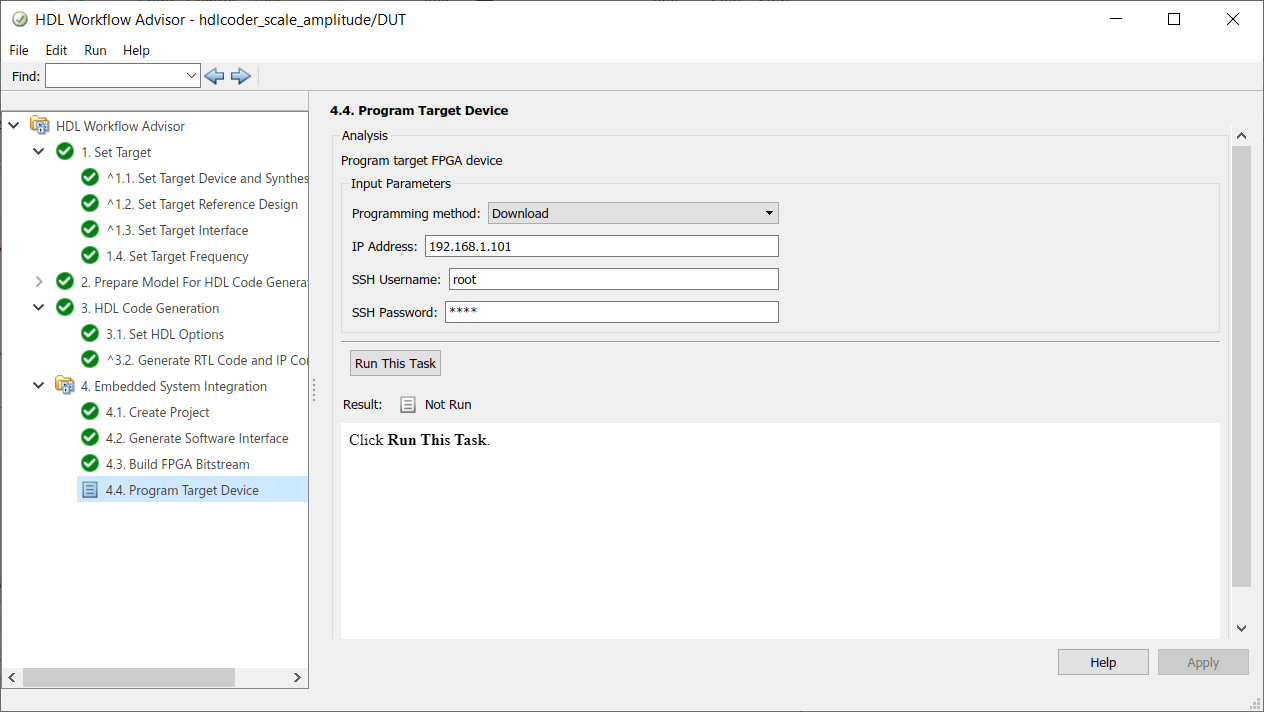Click the HDL Workflow Advisor root folder icon
The height and width of the screenshot is (712, 1264).
[x=39, y=126]
